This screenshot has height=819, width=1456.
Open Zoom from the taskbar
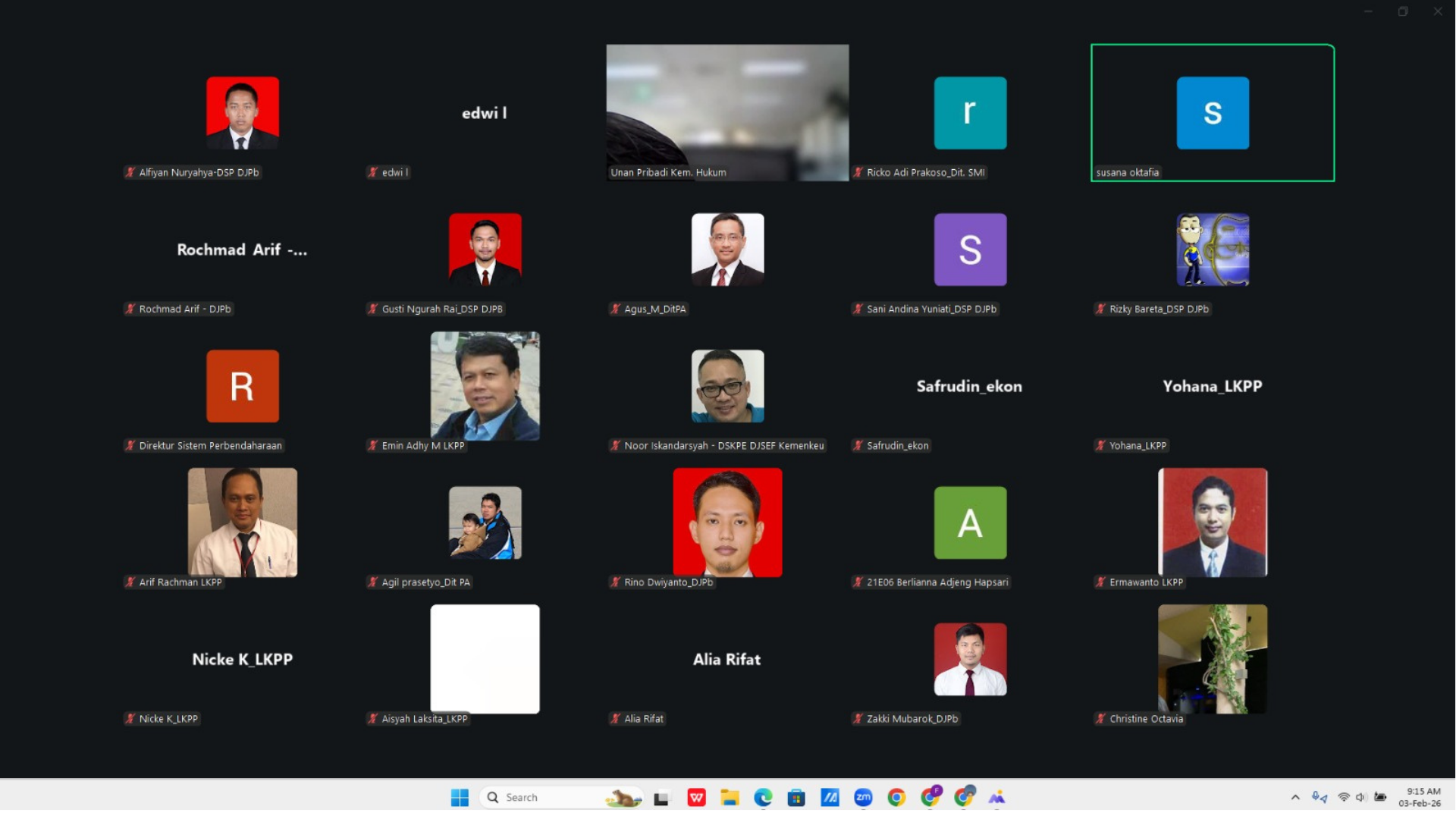coord(863,797)
